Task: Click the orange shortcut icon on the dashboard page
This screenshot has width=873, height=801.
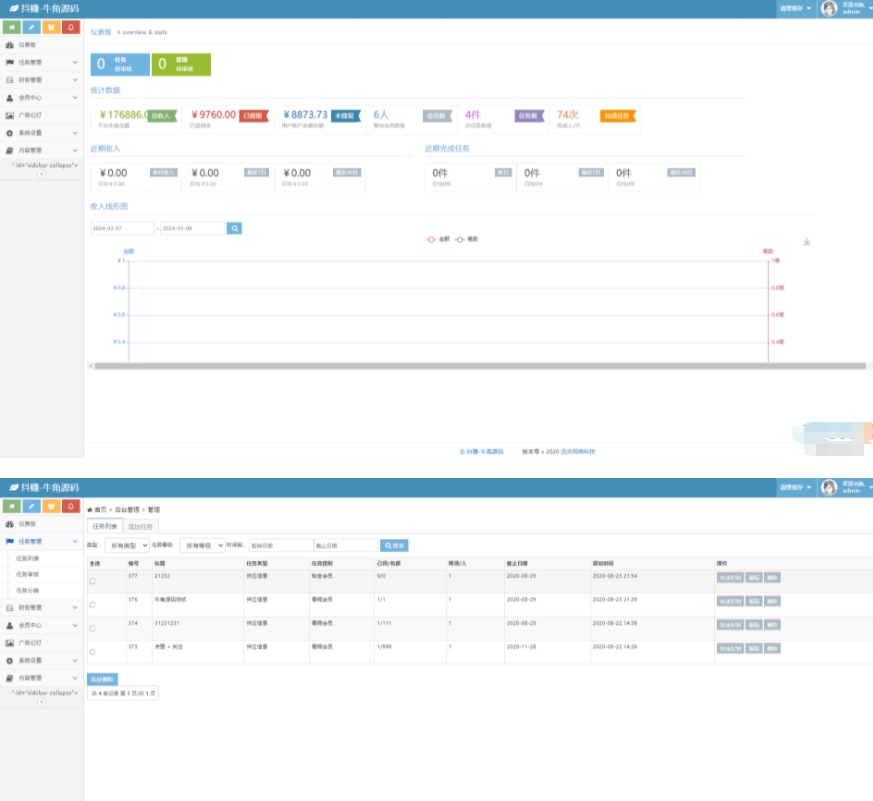Action: pyautogui.click(x=51, y=27)
